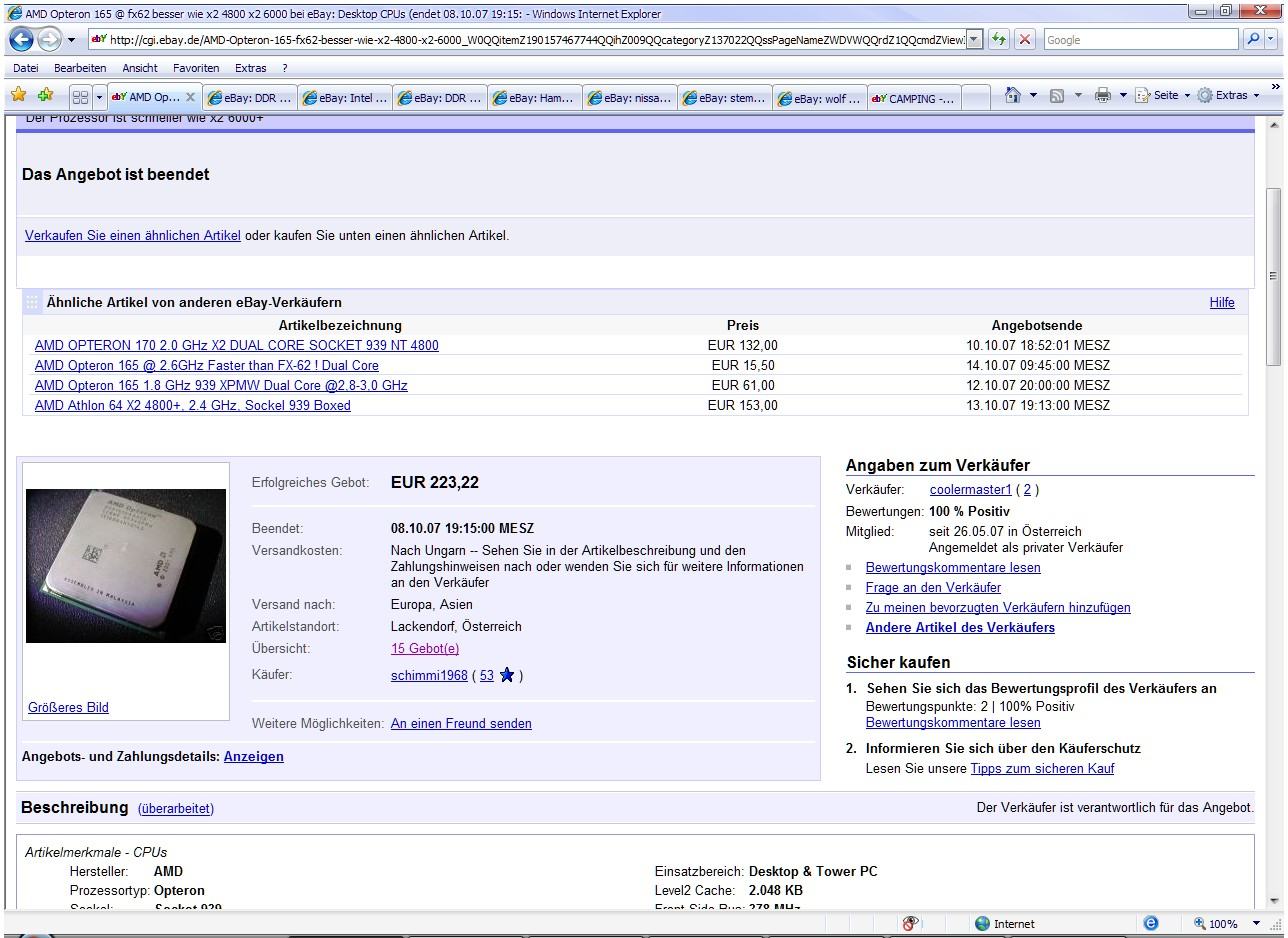The width and height of the screenshot is (1288, 938).
Task: Open AMD OPTERON 170 2.0 GHz listing
Action: (x=237, y=345)
